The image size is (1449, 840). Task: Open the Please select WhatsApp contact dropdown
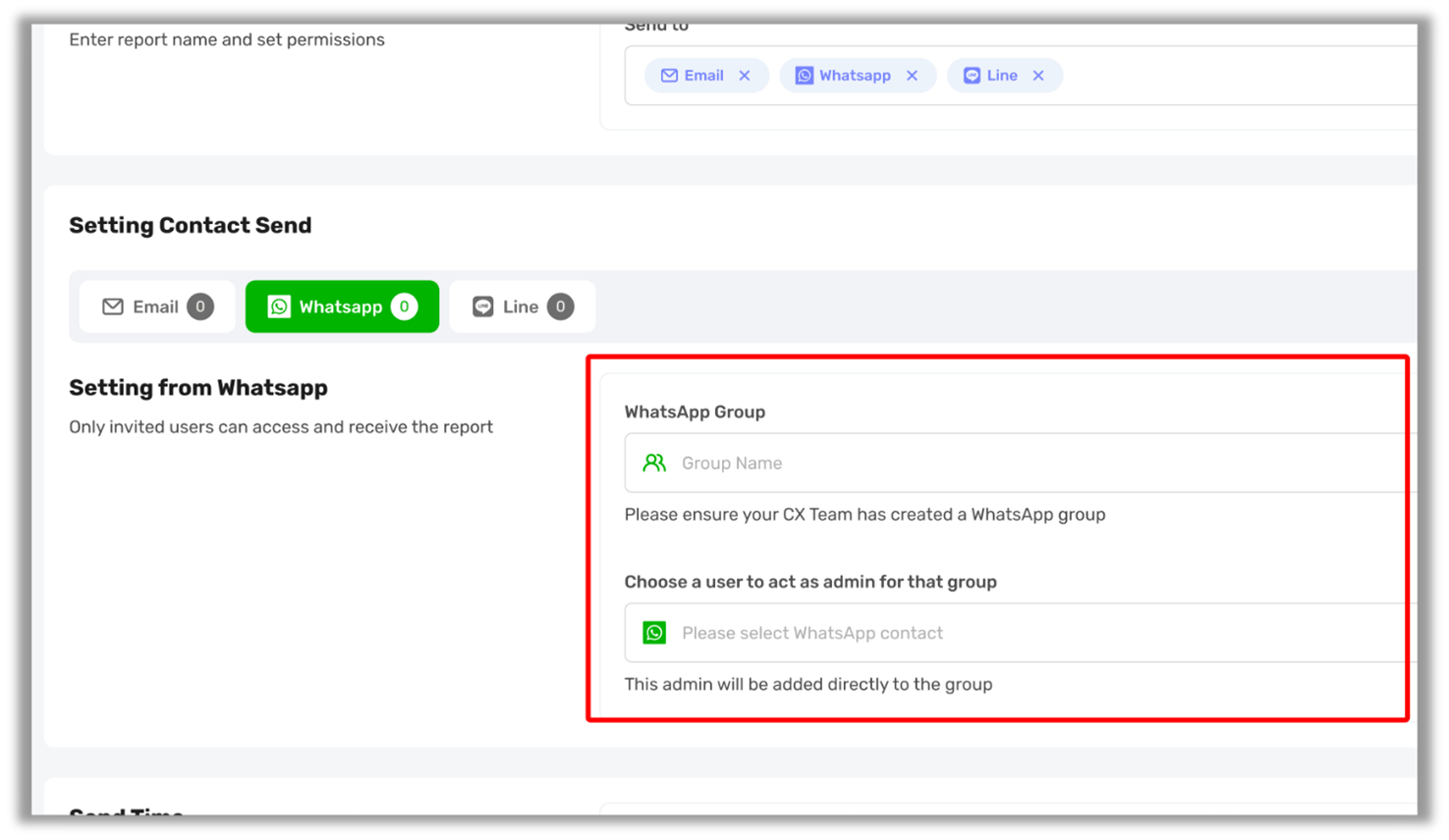pos(1021,633)
